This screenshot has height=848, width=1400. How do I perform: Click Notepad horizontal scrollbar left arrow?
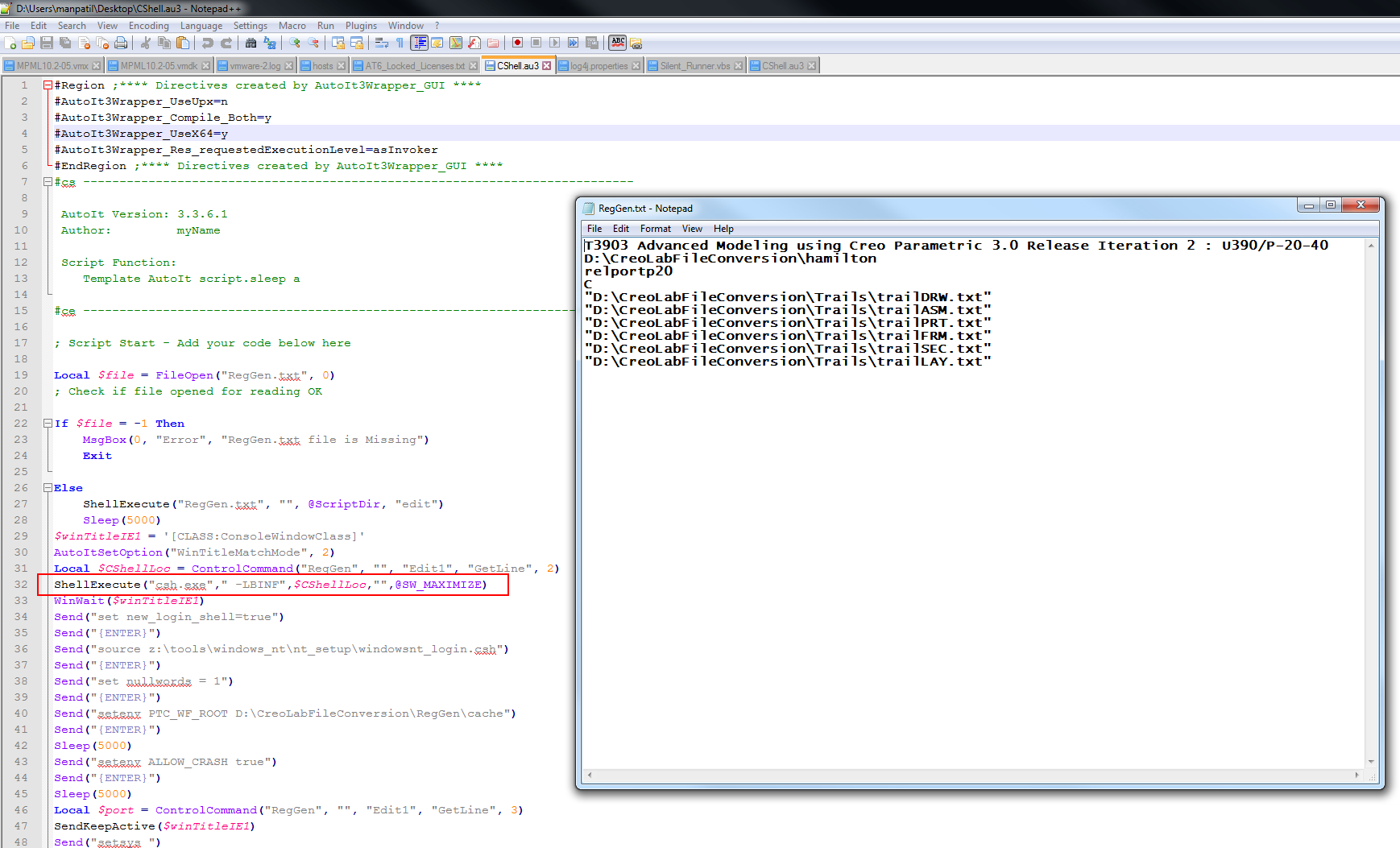pyautogui.click(x=590, y=775)
